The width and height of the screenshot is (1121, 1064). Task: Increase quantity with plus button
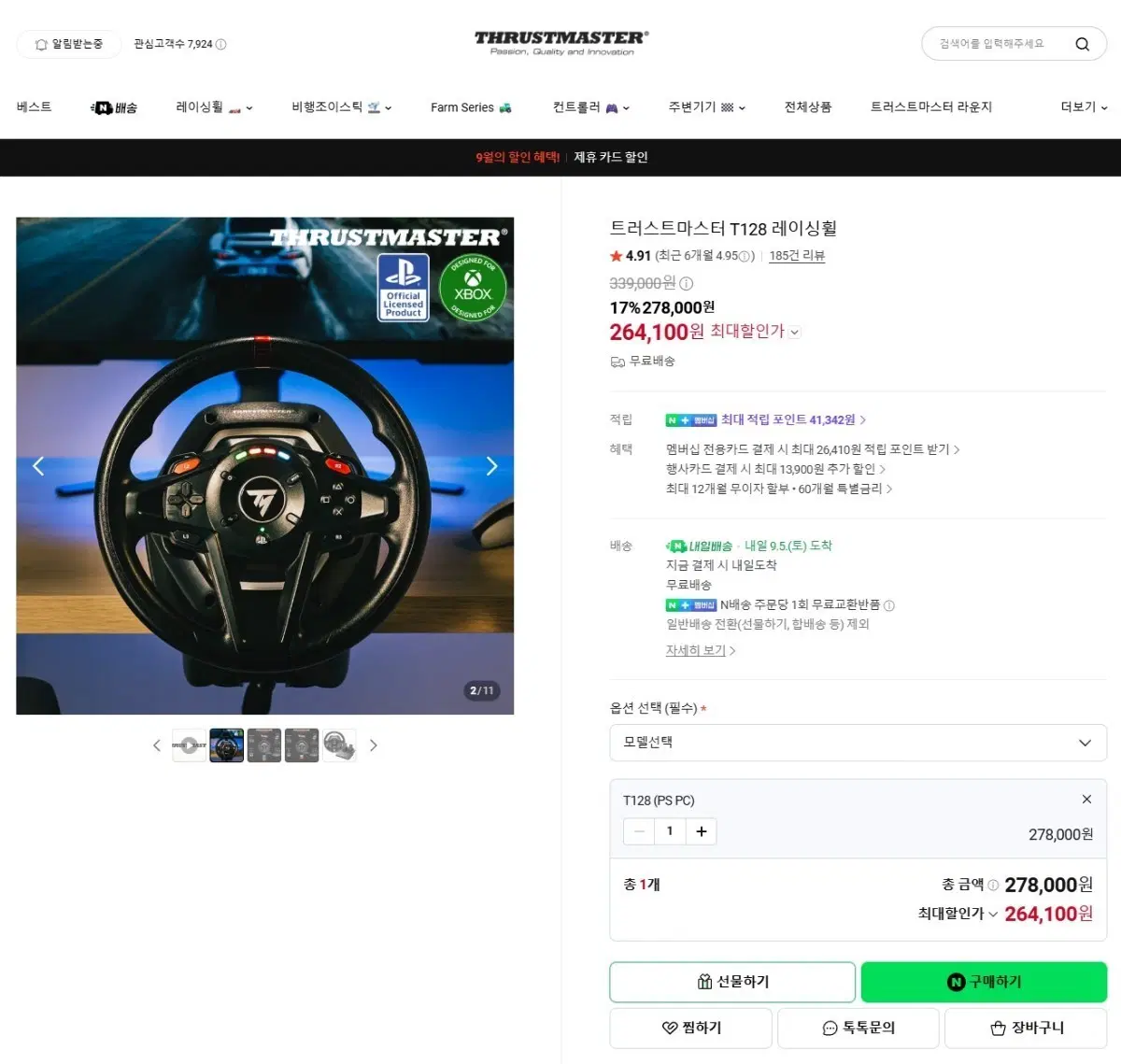pyautogui.click(x=702, y=831)
